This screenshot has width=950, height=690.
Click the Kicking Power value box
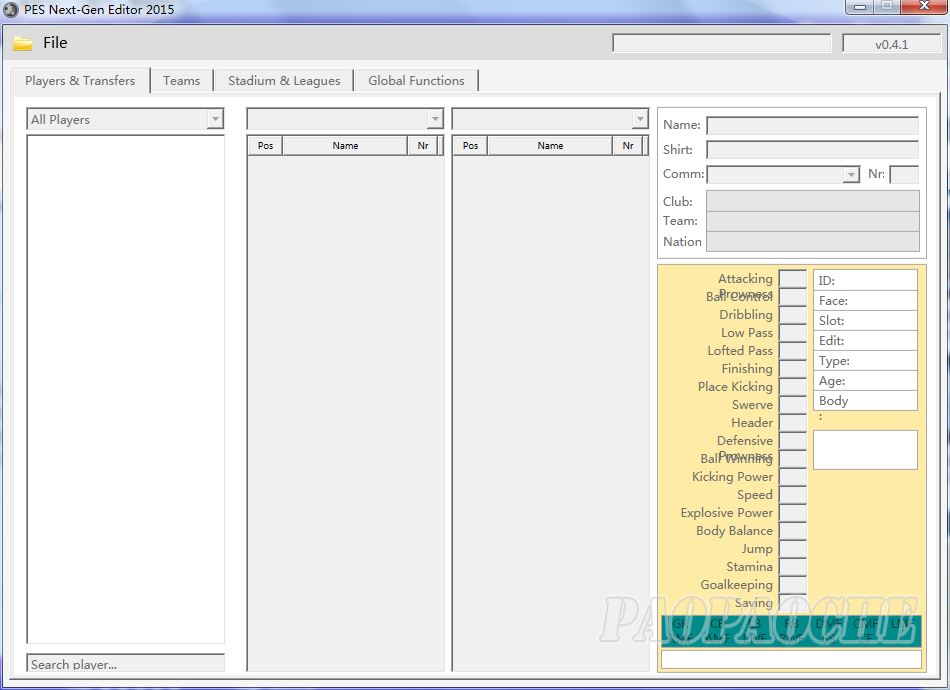tap(792, 477)
